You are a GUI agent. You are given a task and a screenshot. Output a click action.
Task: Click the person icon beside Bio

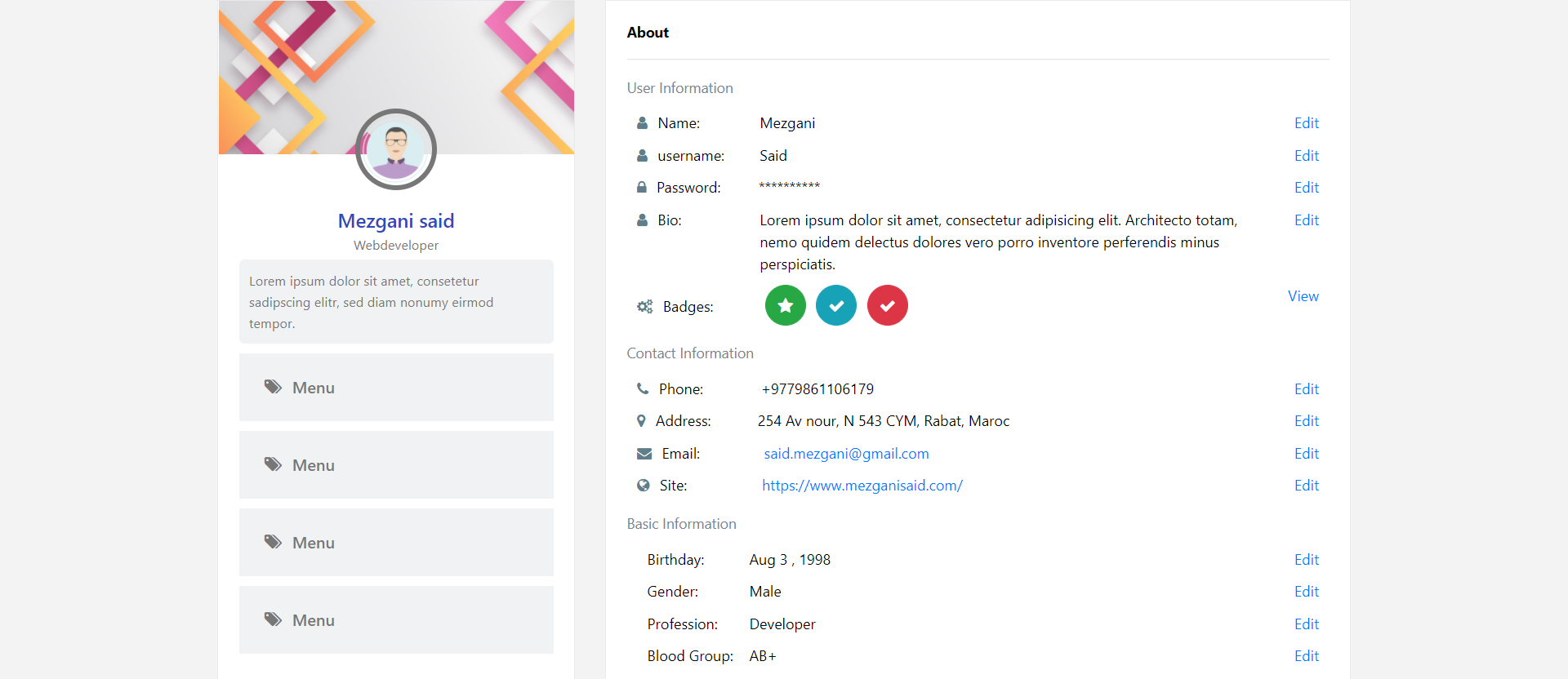pyautogui.click(x=643, y=220)
